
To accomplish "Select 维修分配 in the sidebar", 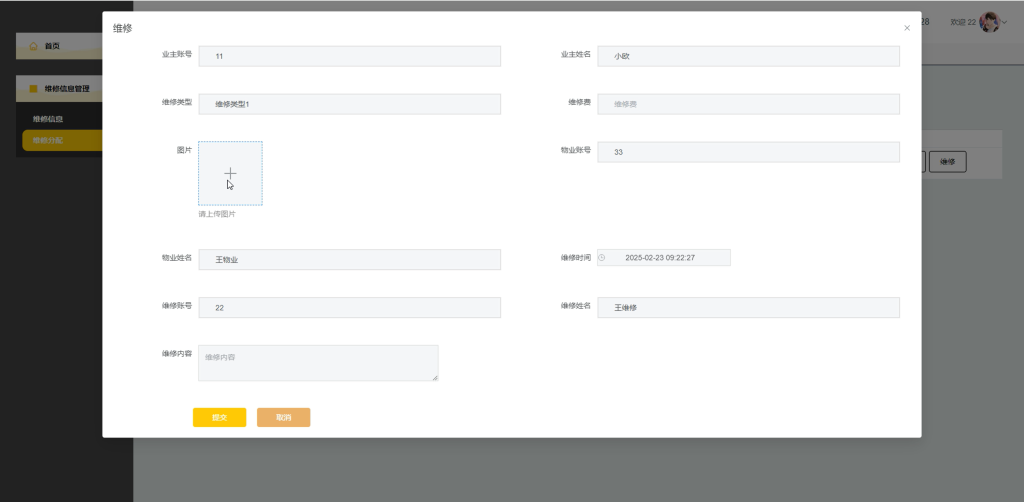I will pyautogui.click(x=62, y=140).
